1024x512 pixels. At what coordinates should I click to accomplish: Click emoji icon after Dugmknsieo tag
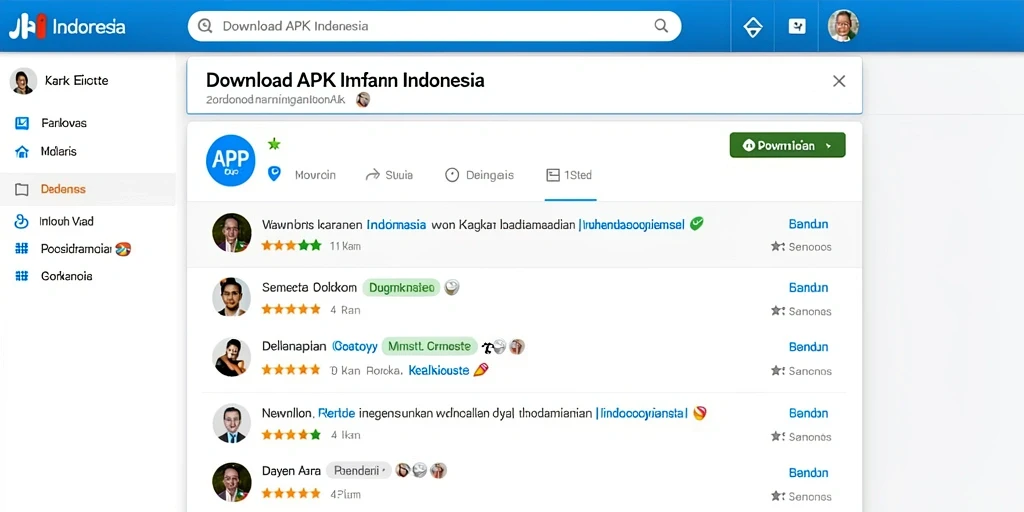point(452,287)
